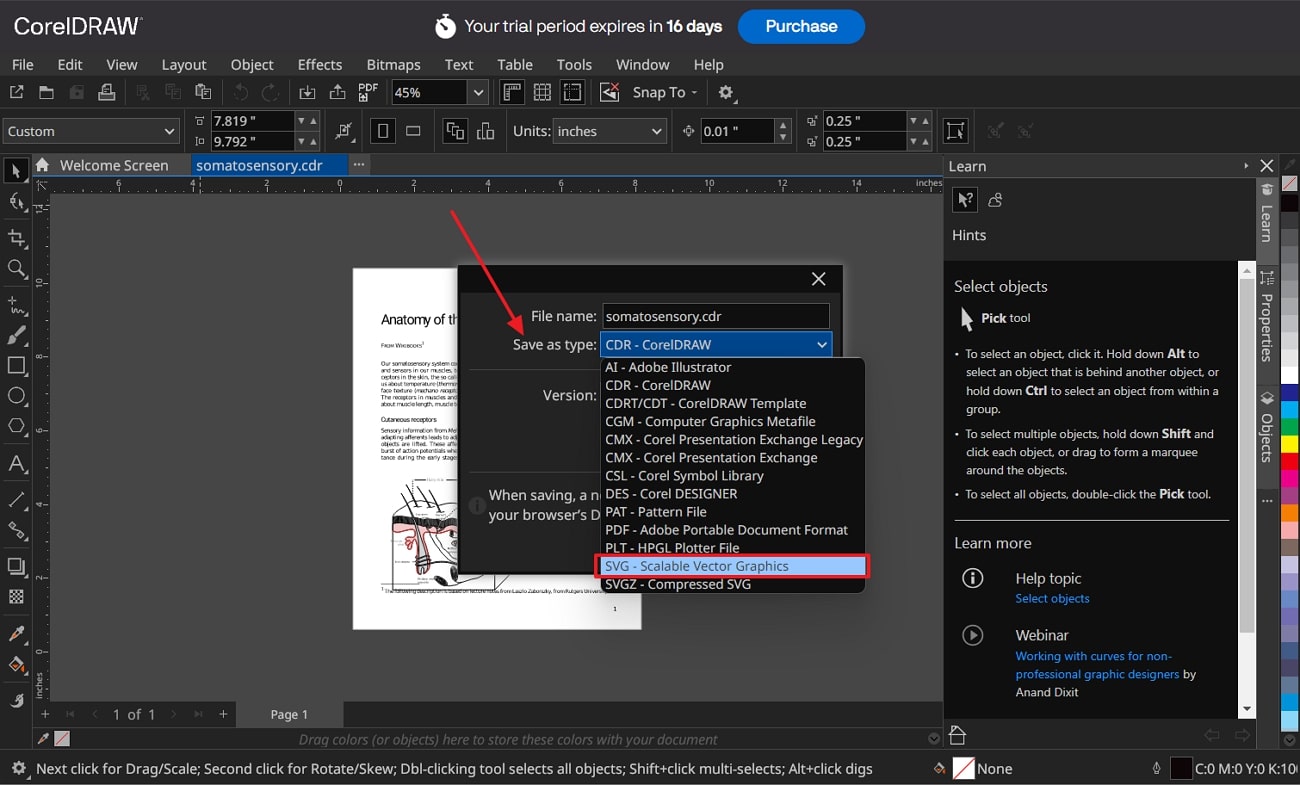This screenshot has height=785, width=1300.
Task: Open the document tab overflow button
Action: [359, 165]
